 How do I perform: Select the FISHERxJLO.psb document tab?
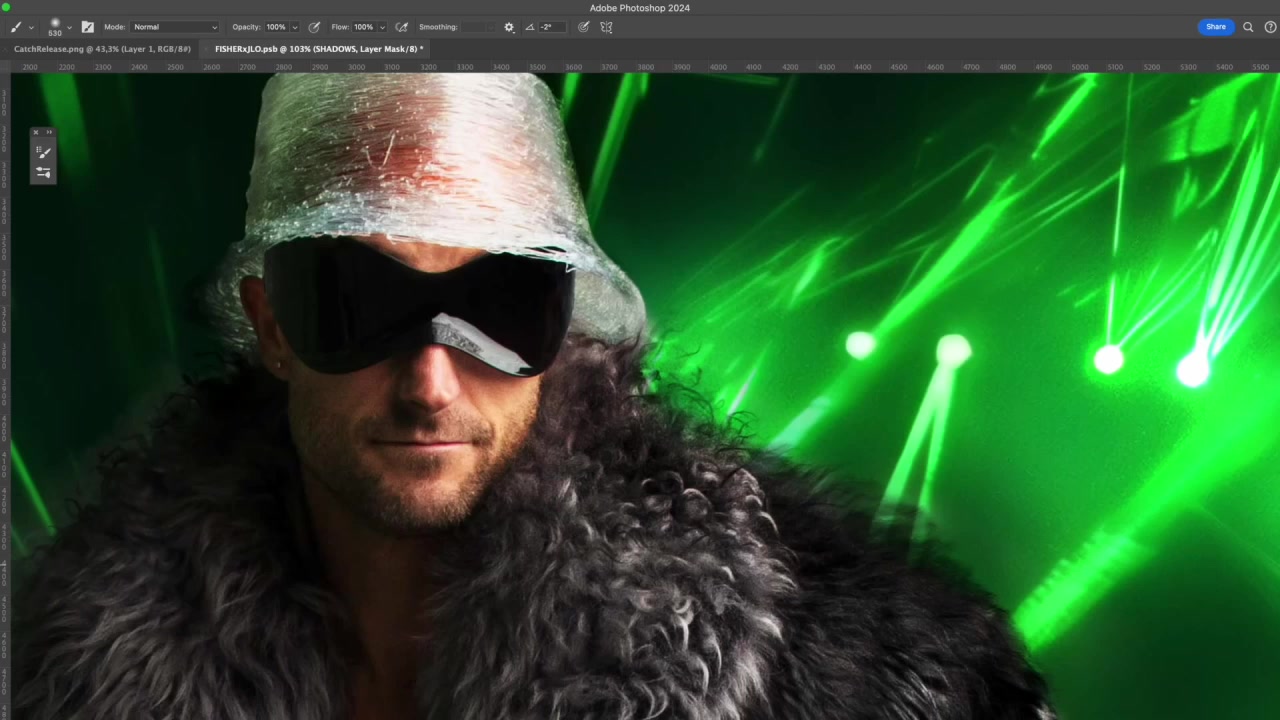coord(318,49)
